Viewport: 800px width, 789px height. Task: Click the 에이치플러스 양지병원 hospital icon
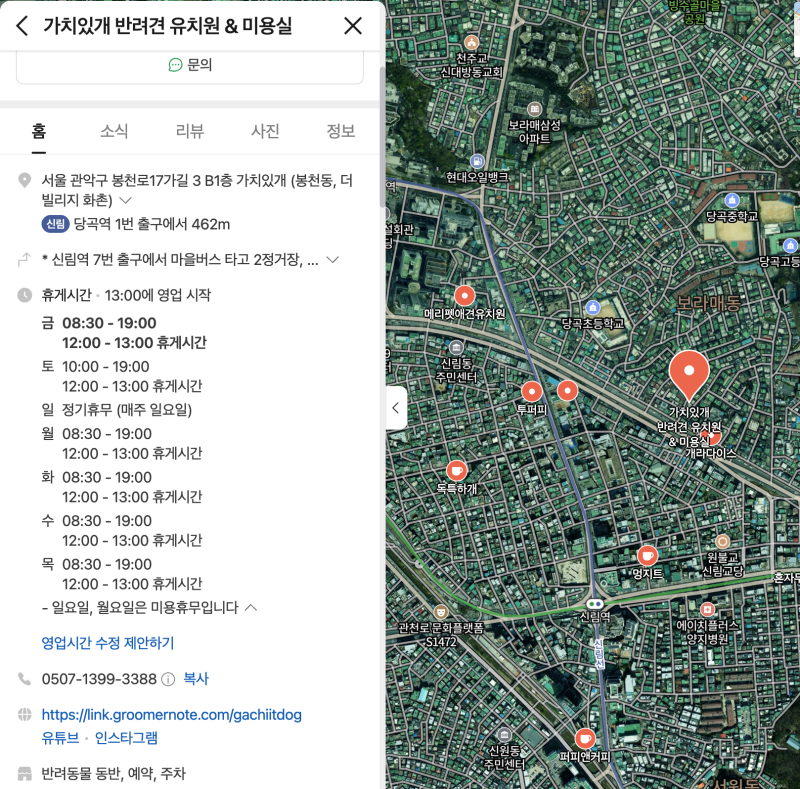click(707, 609)
